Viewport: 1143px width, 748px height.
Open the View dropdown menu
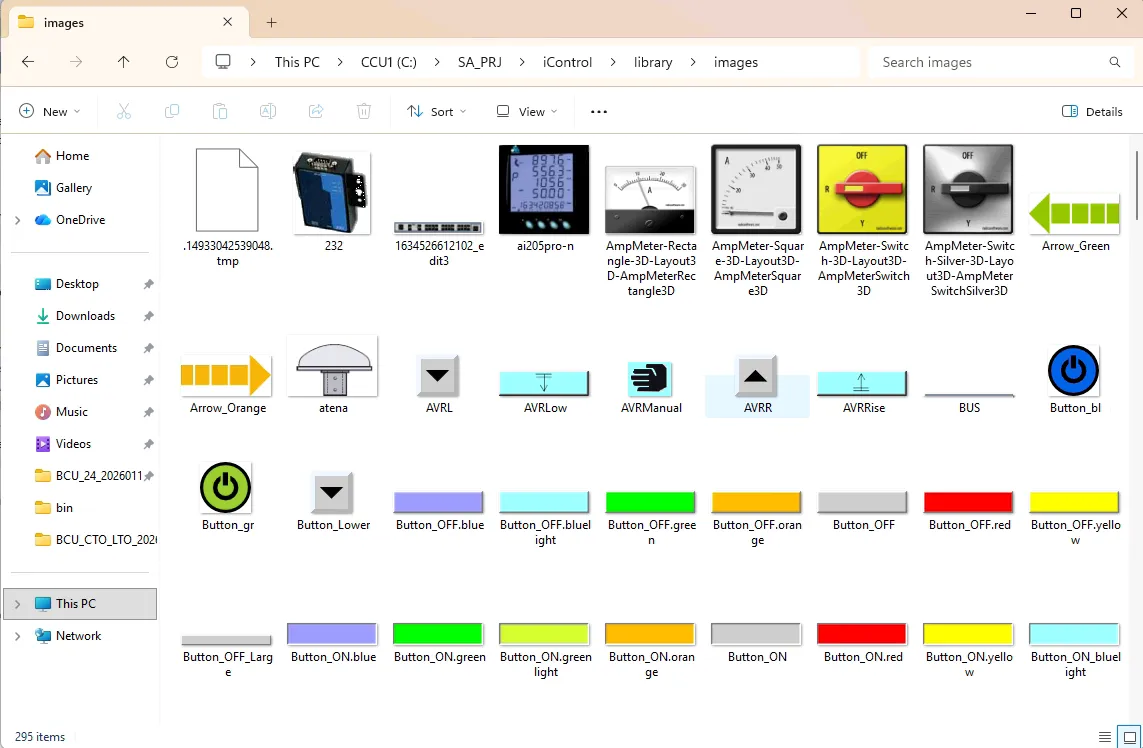pyautogui.click(x=527, y=112)
